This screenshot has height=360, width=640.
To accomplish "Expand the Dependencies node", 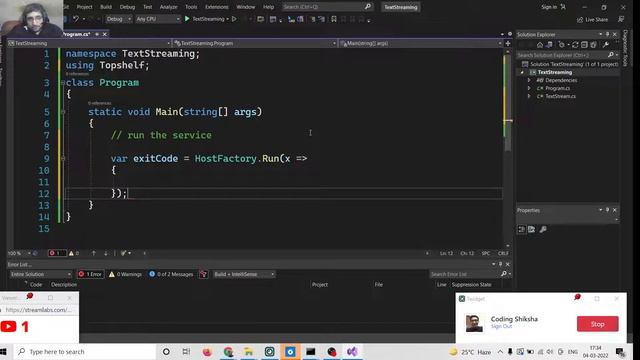I will click(529, 80).
